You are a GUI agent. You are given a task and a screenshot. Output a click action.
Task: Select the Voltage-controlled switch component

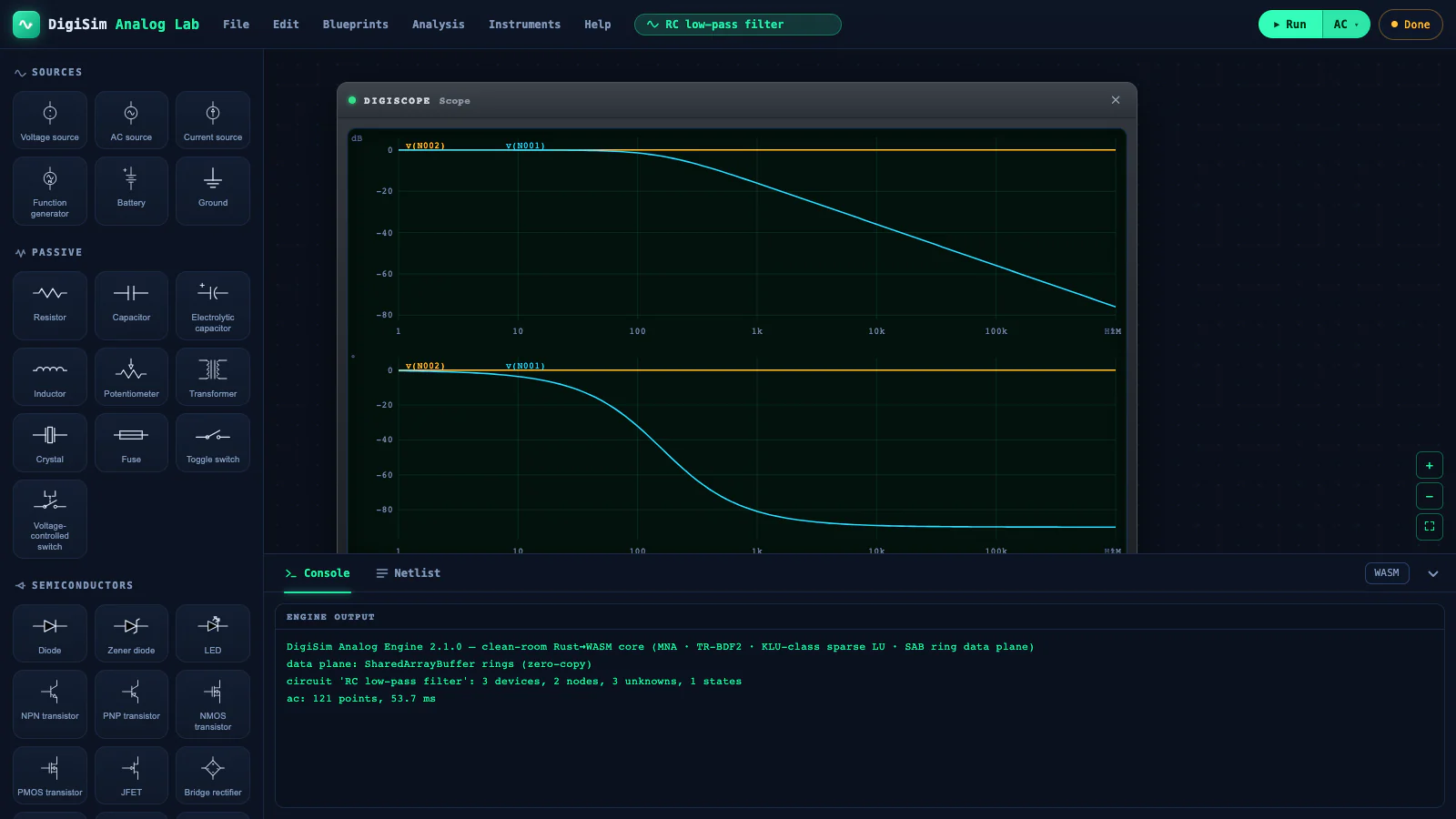point(50,519)
